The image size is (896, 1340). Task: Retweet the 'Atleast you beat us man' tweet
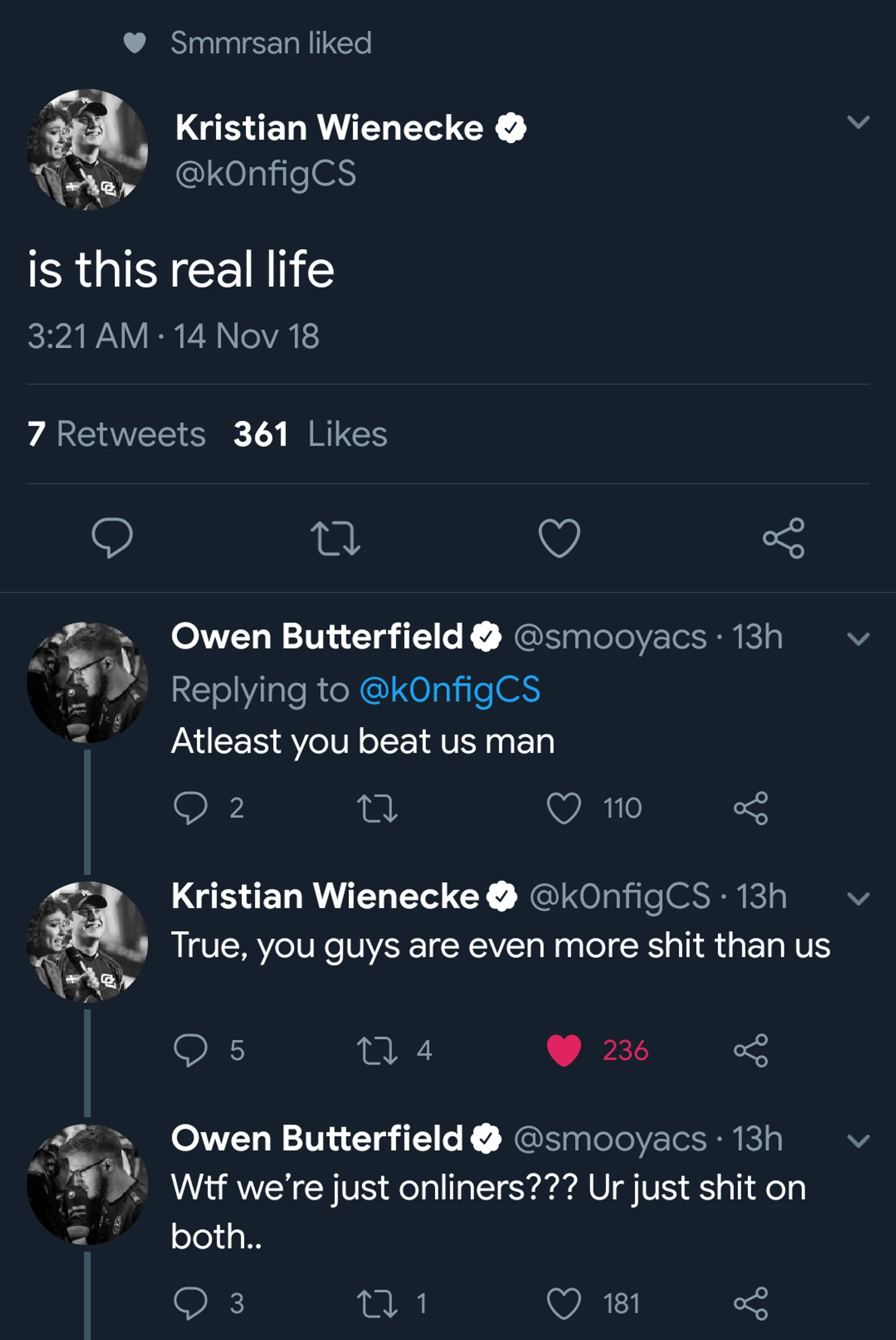[x=377, y=807]
